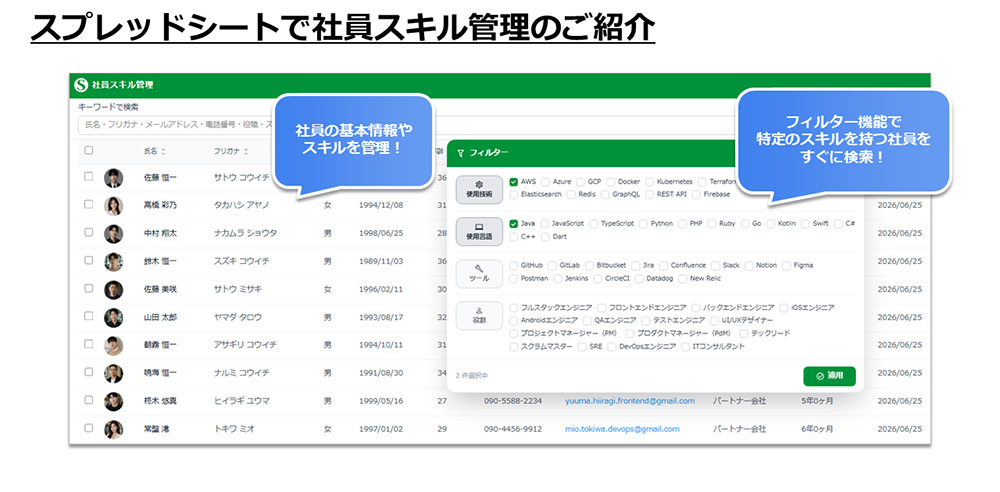Enable the Elasticsearch checkbox
Image resolution: width=1000 pixels, height=492 pixels.
(513, 195)
